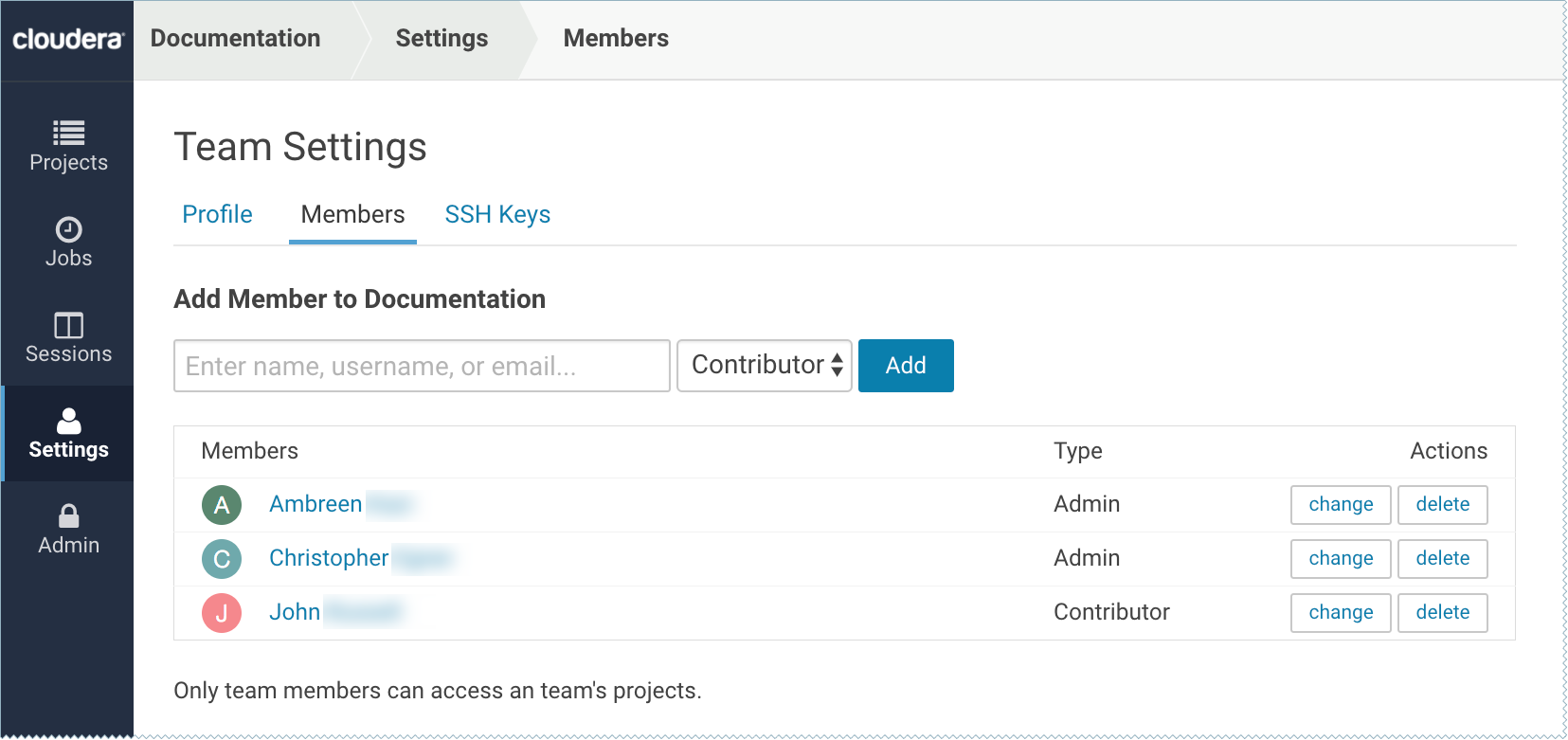Click Ambreen's green avatar icon
The image size is (1568, 740).
(222, 505)
